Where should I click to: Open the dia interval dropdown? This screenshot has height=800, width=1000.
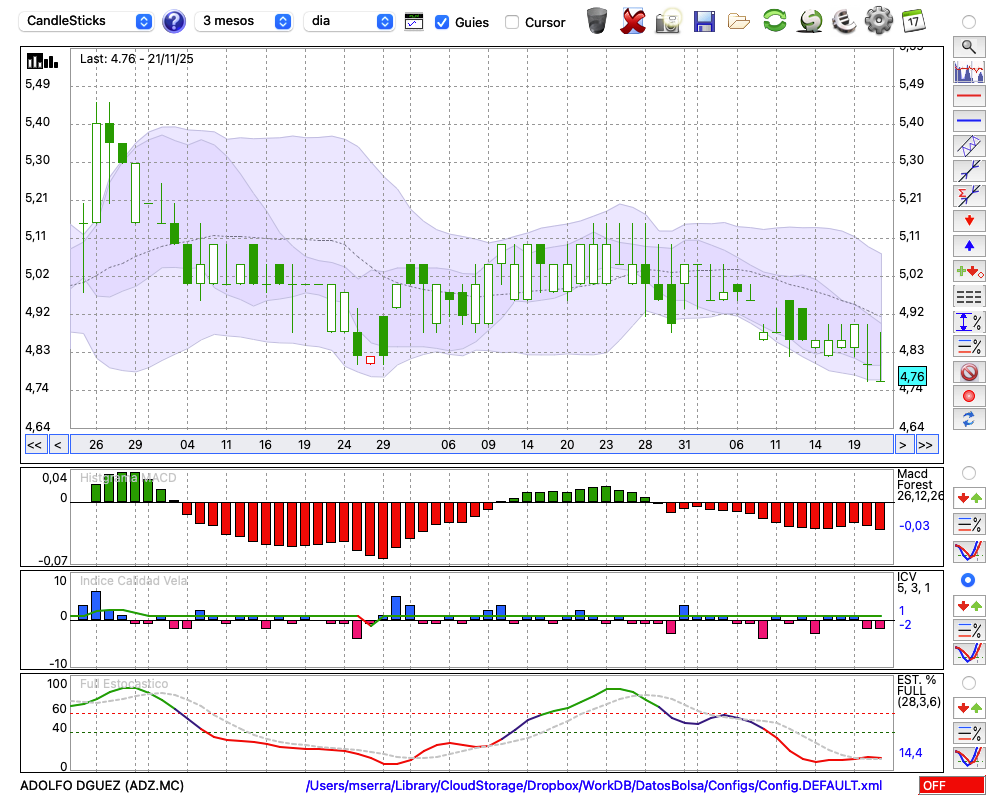click(x=350, y=21)
